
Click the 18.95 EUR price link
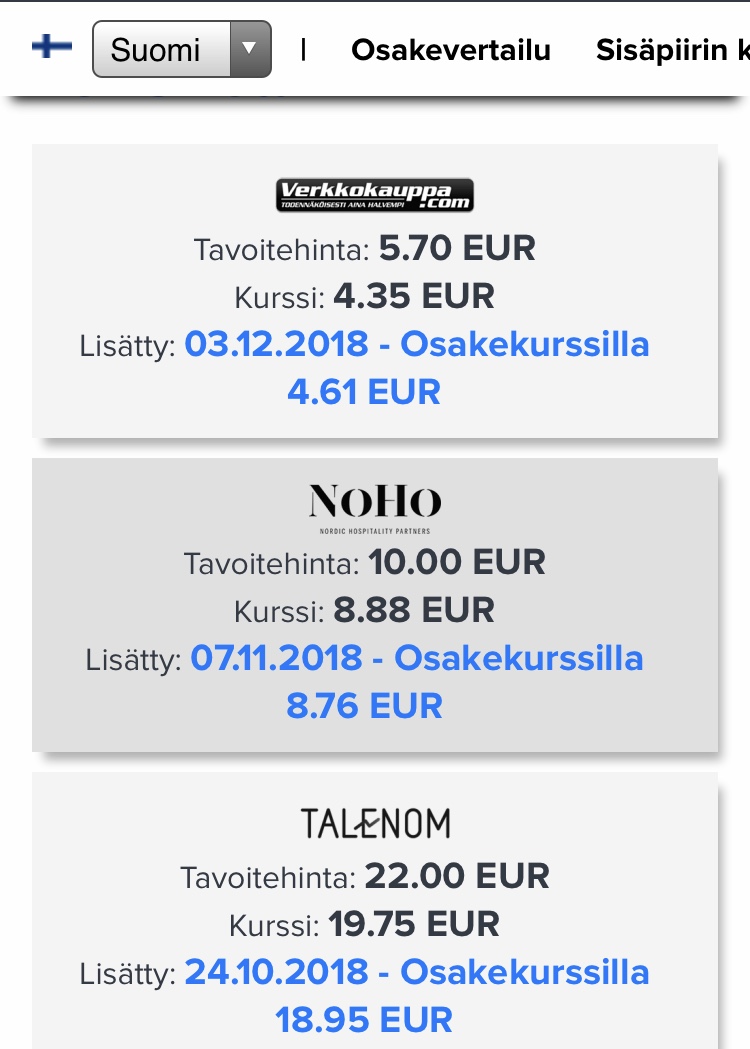click(364, 1020)
